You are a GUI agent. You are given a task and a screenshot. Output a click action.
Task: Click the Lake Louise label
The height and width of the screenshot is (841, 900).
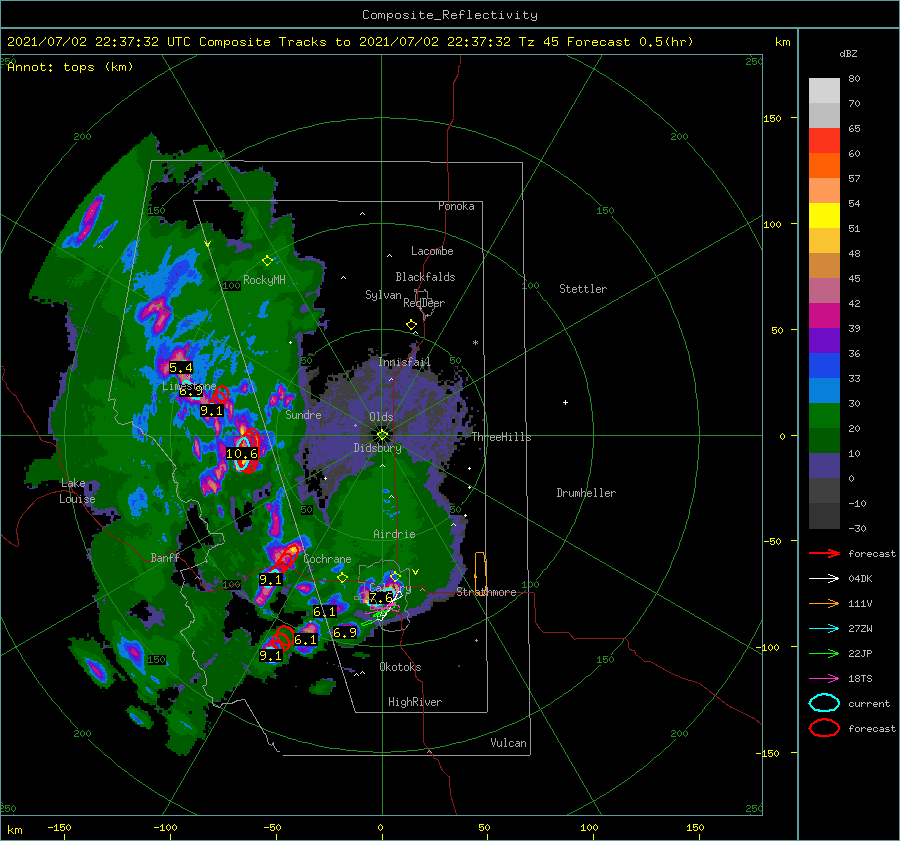[x=77, y=491]
